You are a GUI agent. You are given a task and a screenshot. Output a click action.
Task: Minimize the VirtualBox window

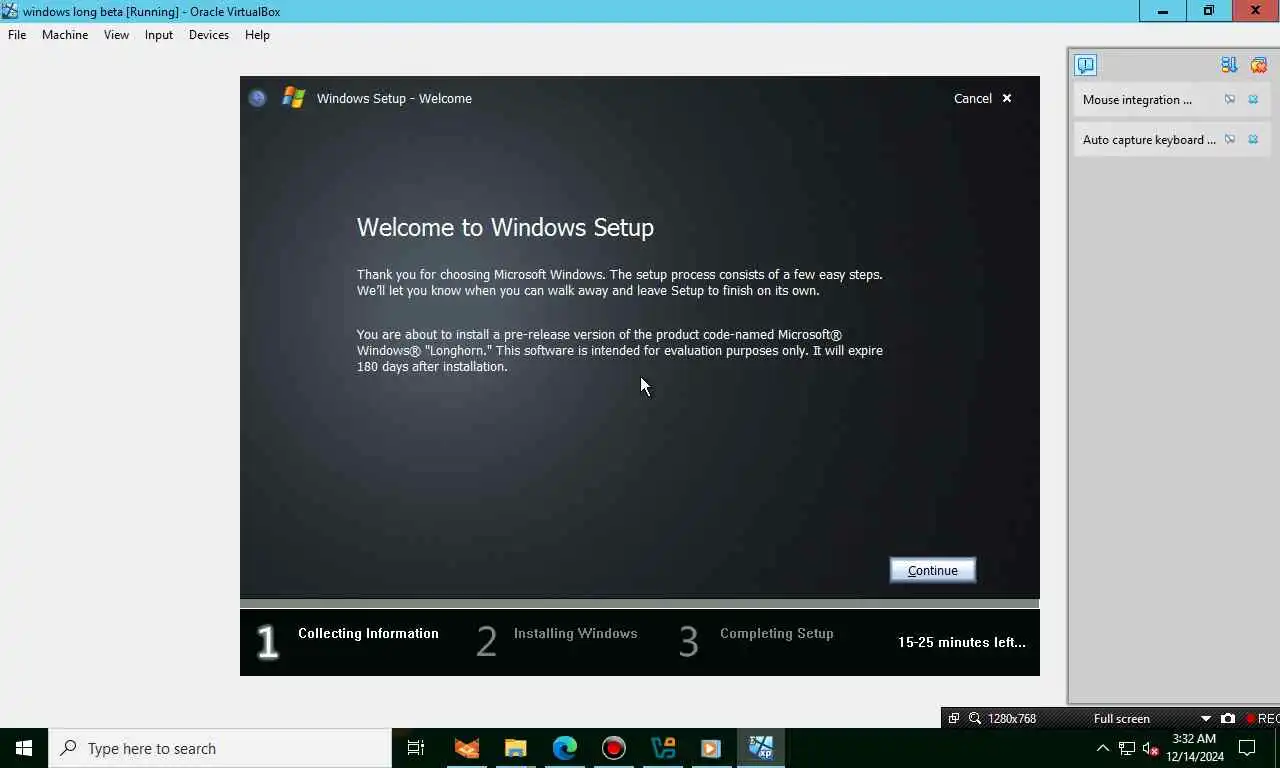point(1163,11)
